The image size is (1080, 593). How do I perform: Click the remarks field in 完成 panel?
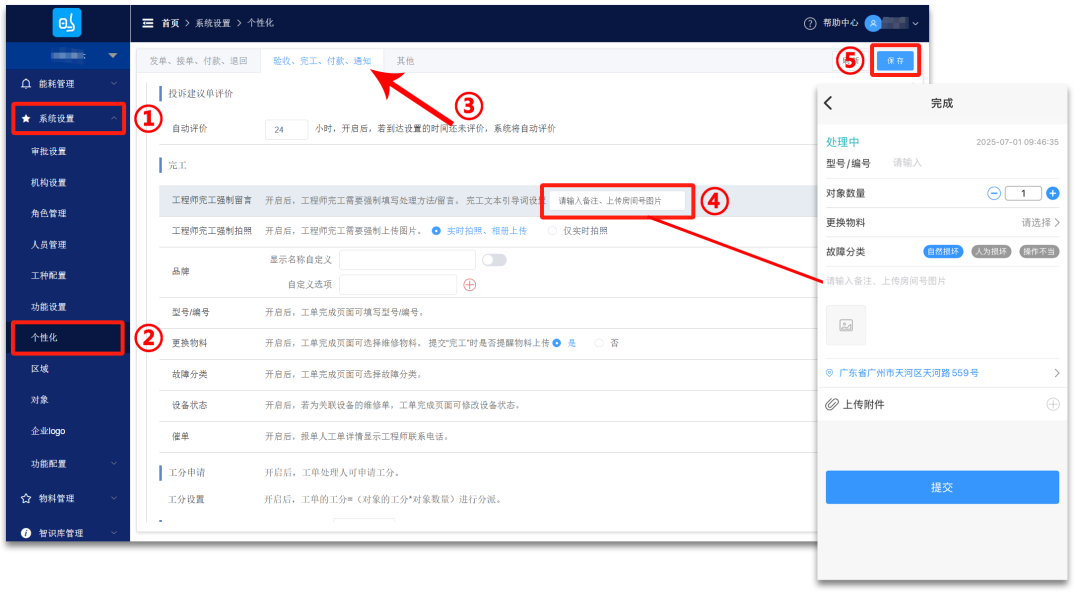(886, 280)
